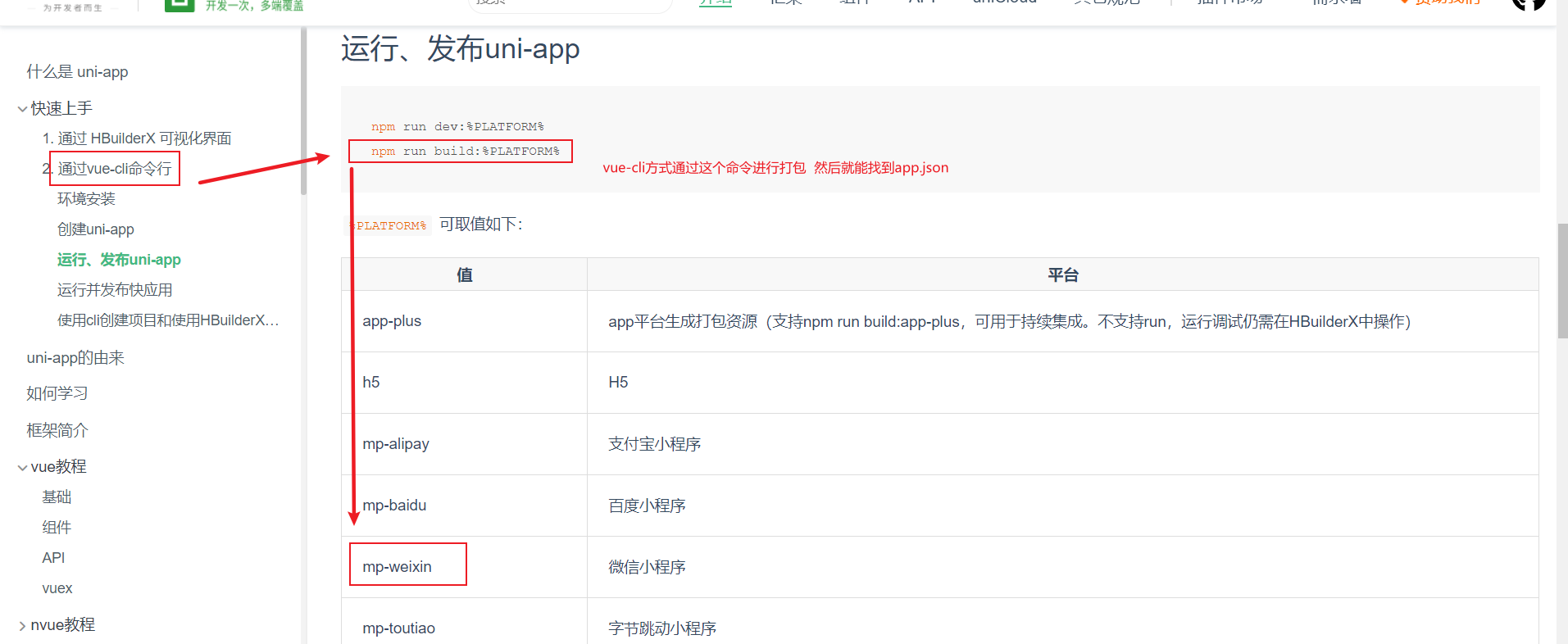The image size is (1568, 644).
Task: Open API under vue教程
Action: click(x=53, y=557)
